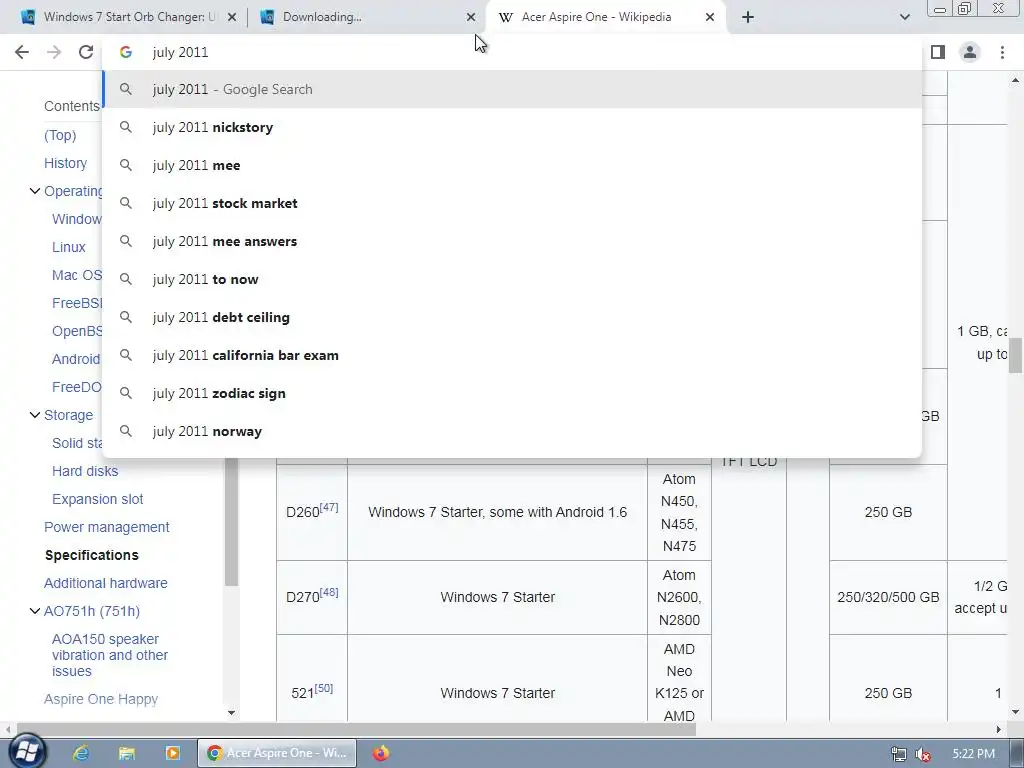Click the sidebar scroll down arrow
The width and height of the screenshot is (1024, 768).
click(x=231, y=712)
